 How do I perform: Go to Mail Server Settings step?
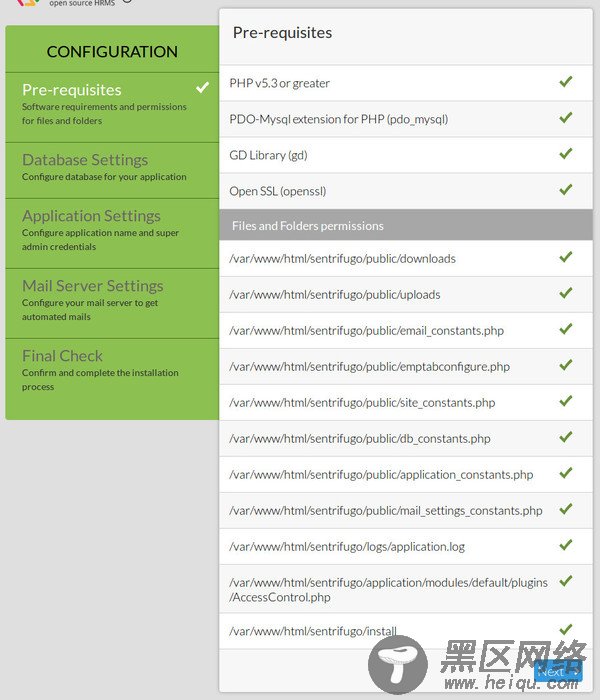coord(112,304)
